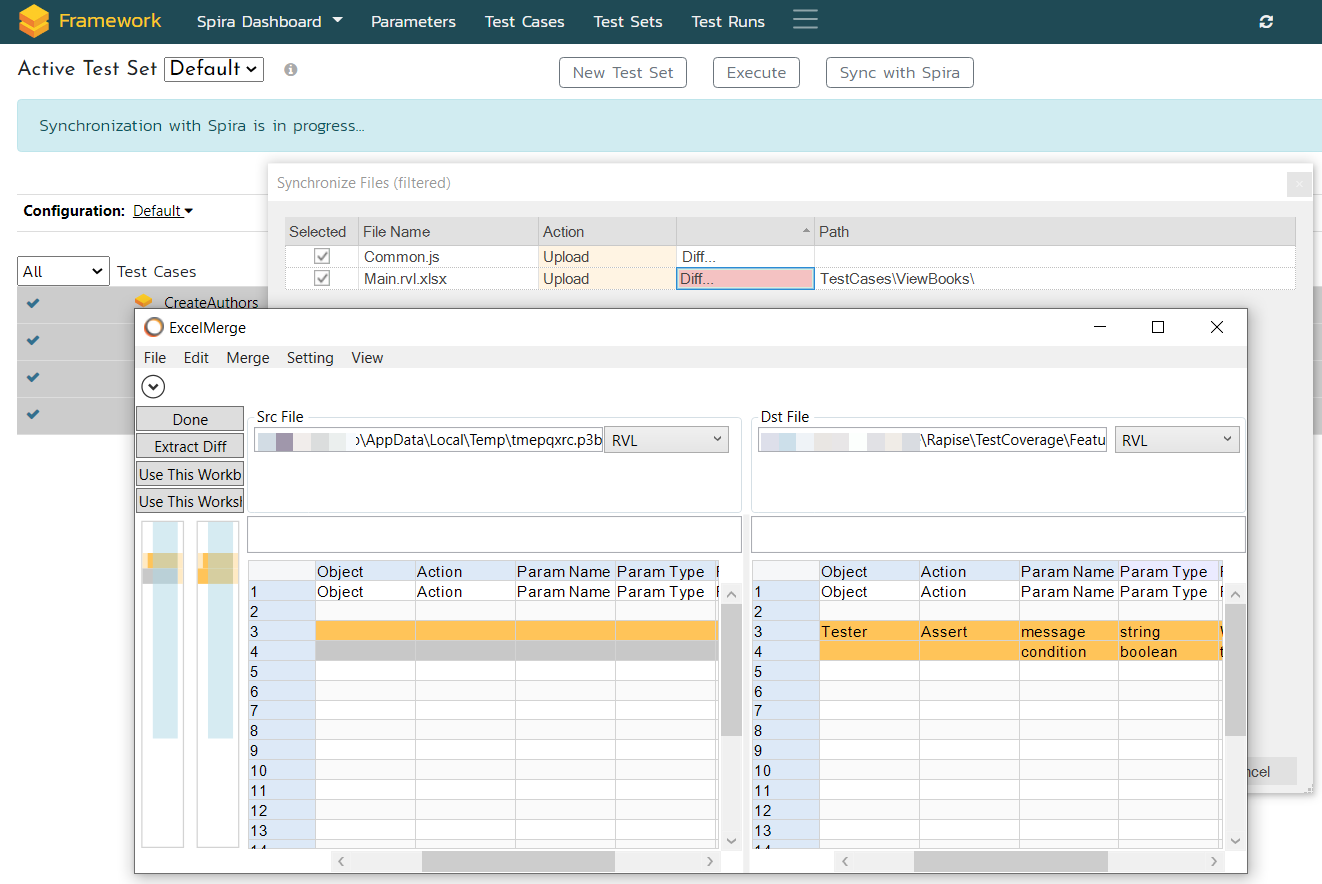Click the Extract Diff button
1322x884 pixels.
pos(190,447)
